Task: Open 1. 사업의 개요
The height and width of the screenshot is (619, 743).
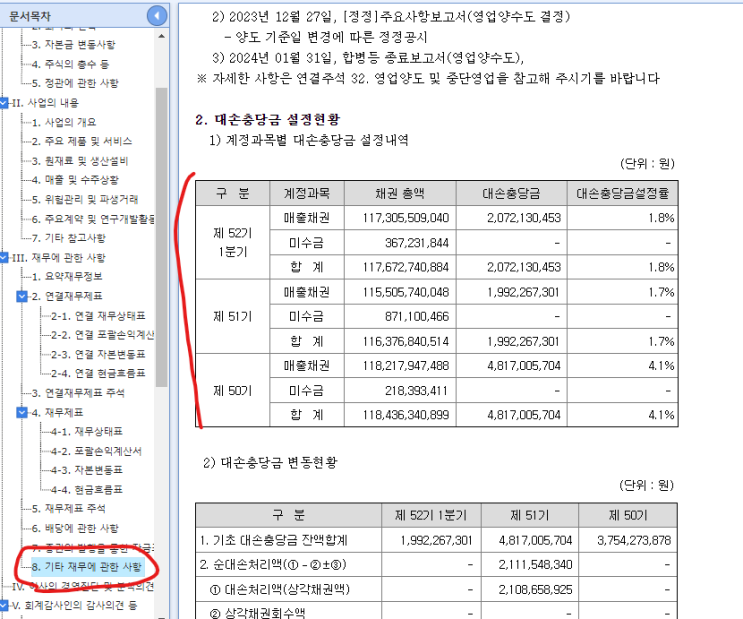Action: point(64,122)
